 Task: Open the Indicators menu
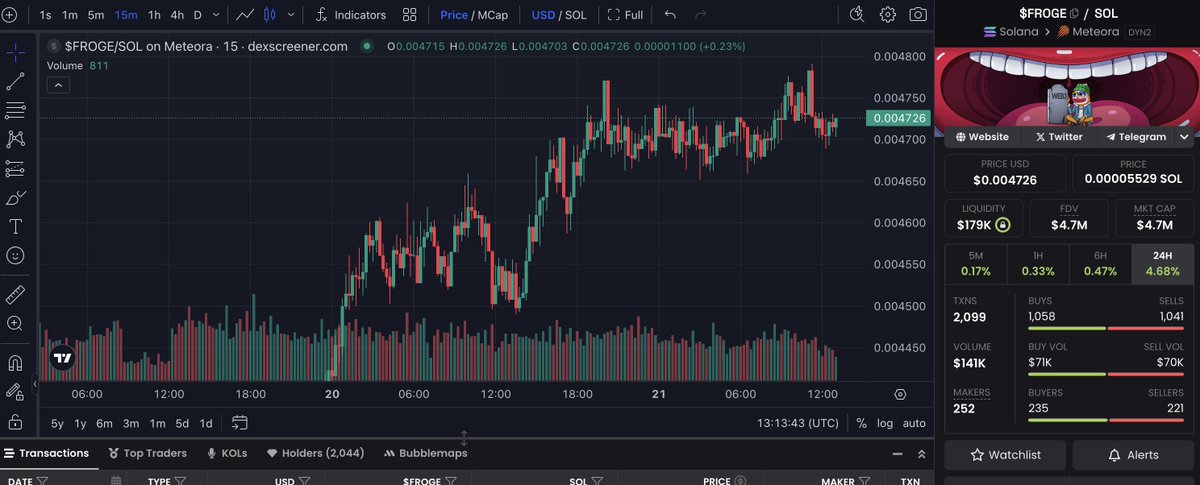[351, 15]
